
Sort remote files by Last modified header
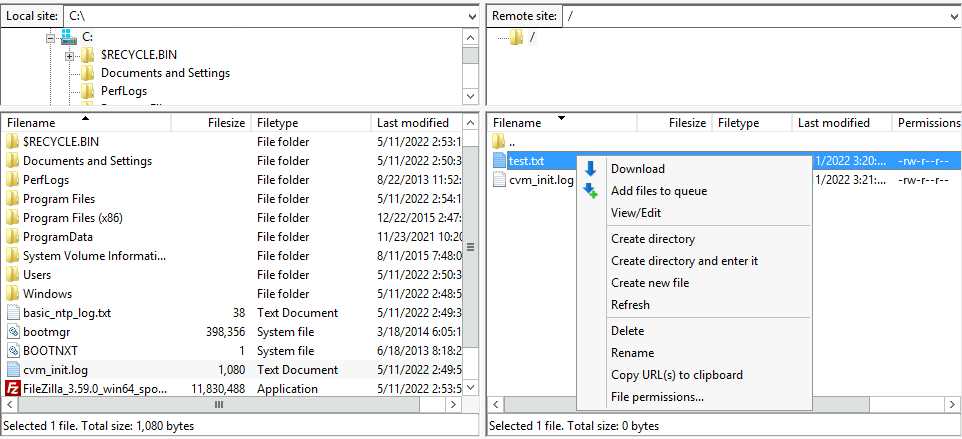click(x=833, y=123)
